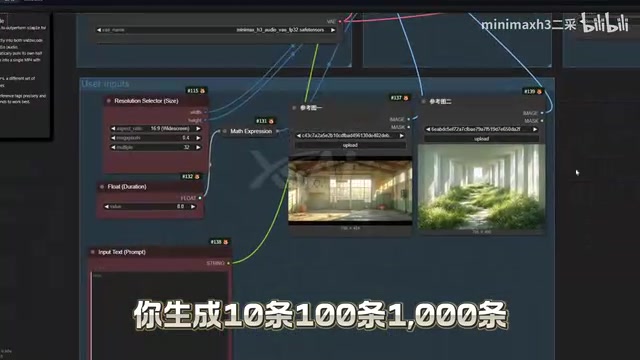The image size is (640, 360).
Task: Click the '参考图二' node title
Action: tap(440, 101)
